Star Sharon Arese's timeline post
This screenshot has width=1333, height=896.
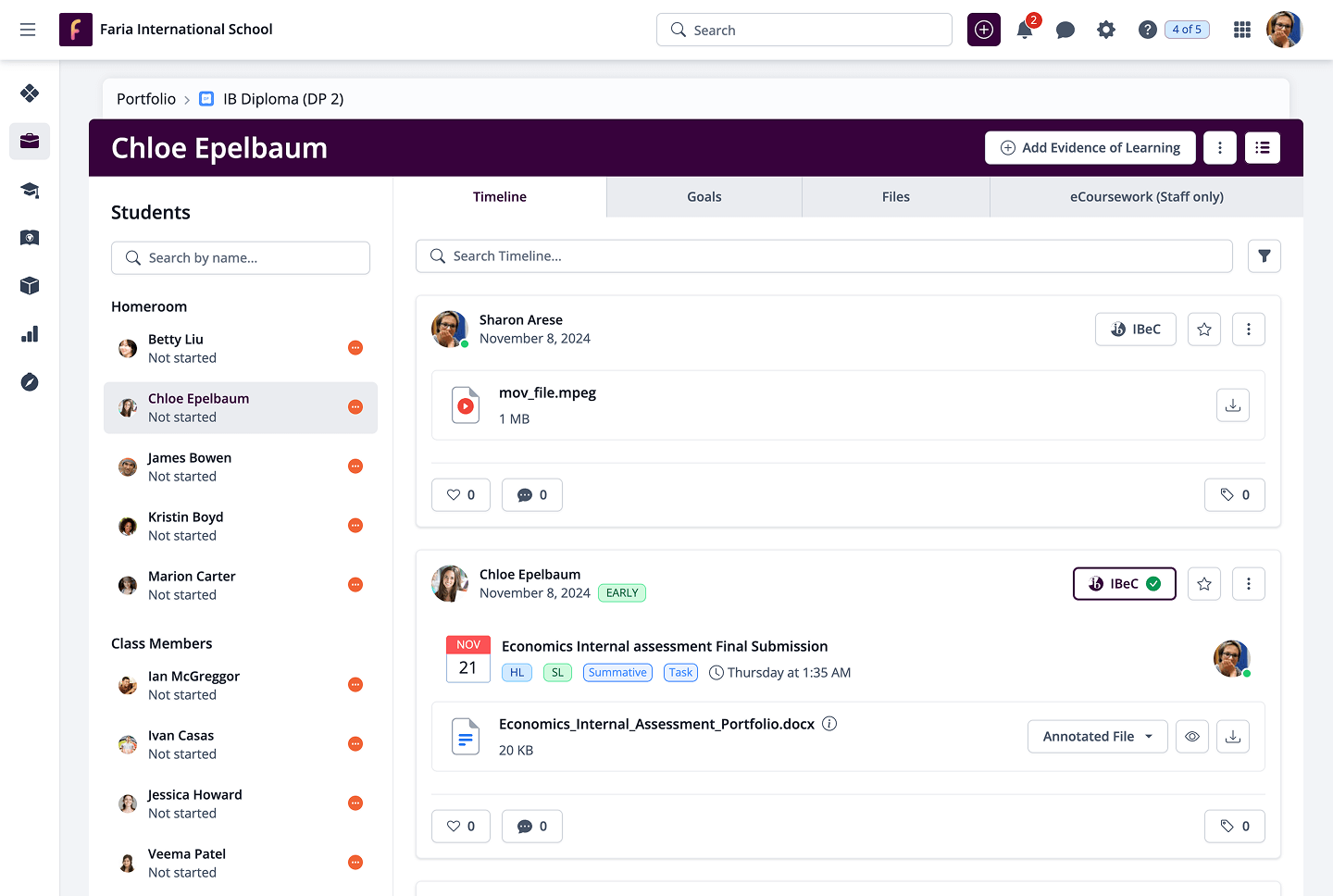(x=1203, y=330)
